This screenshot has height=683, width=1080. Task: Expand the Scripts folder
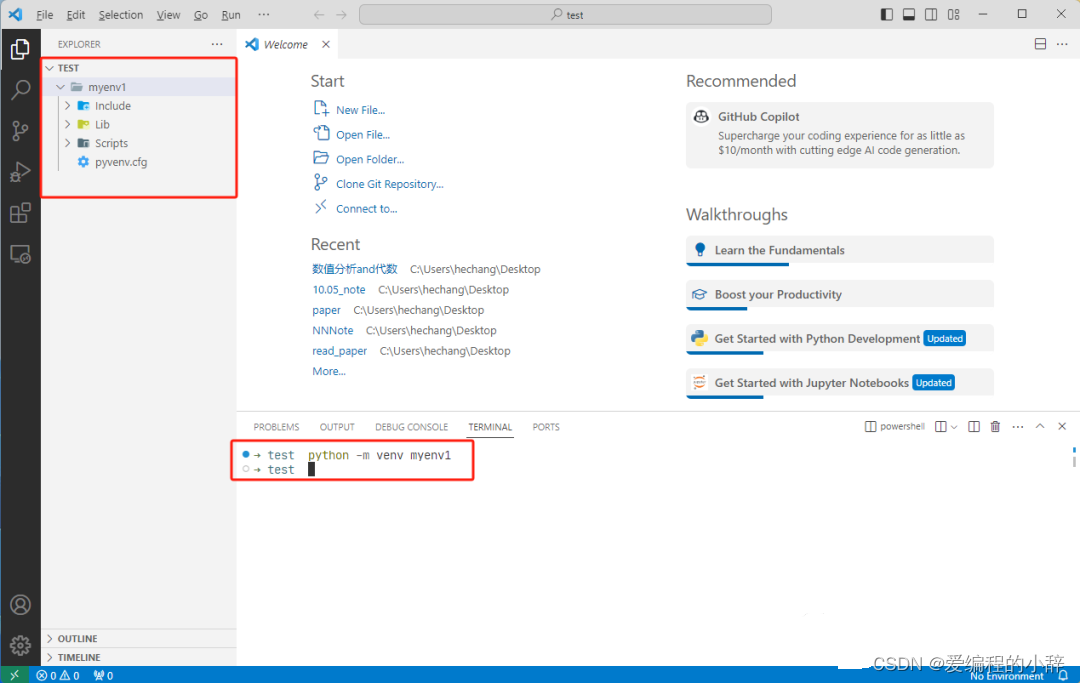[68, 143]
